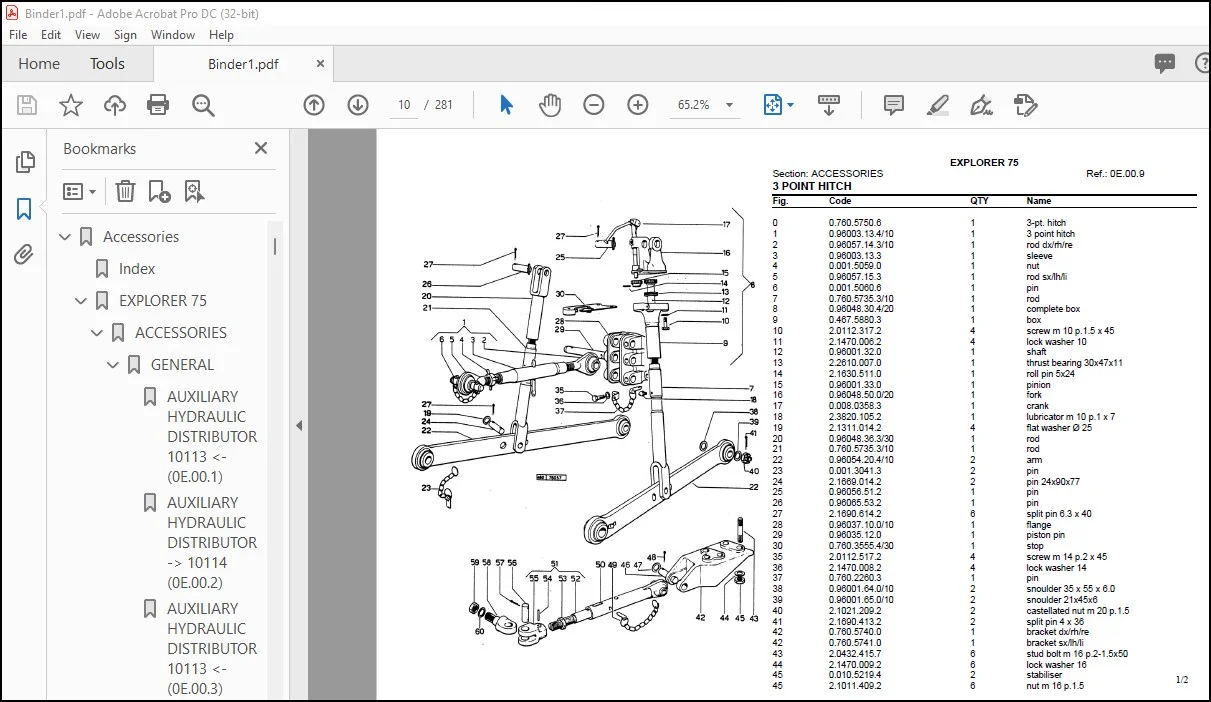The width and height of the screenshot is (1211, 702).
Task: Collapse the GENERAL bookmark
Action: point(113,365)
